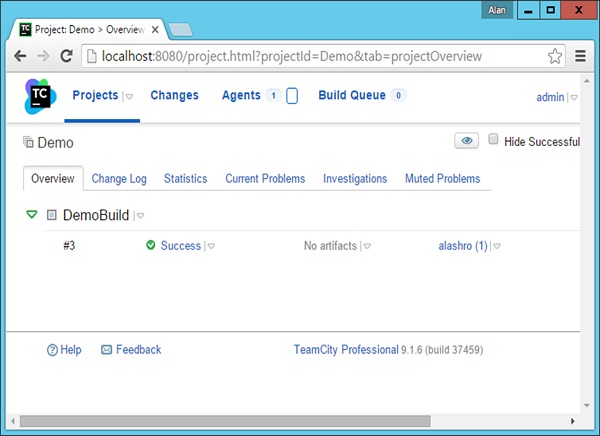Click the agent status icon beside Agents
This screenshot has height=436, width=600.
pos(292,96)
